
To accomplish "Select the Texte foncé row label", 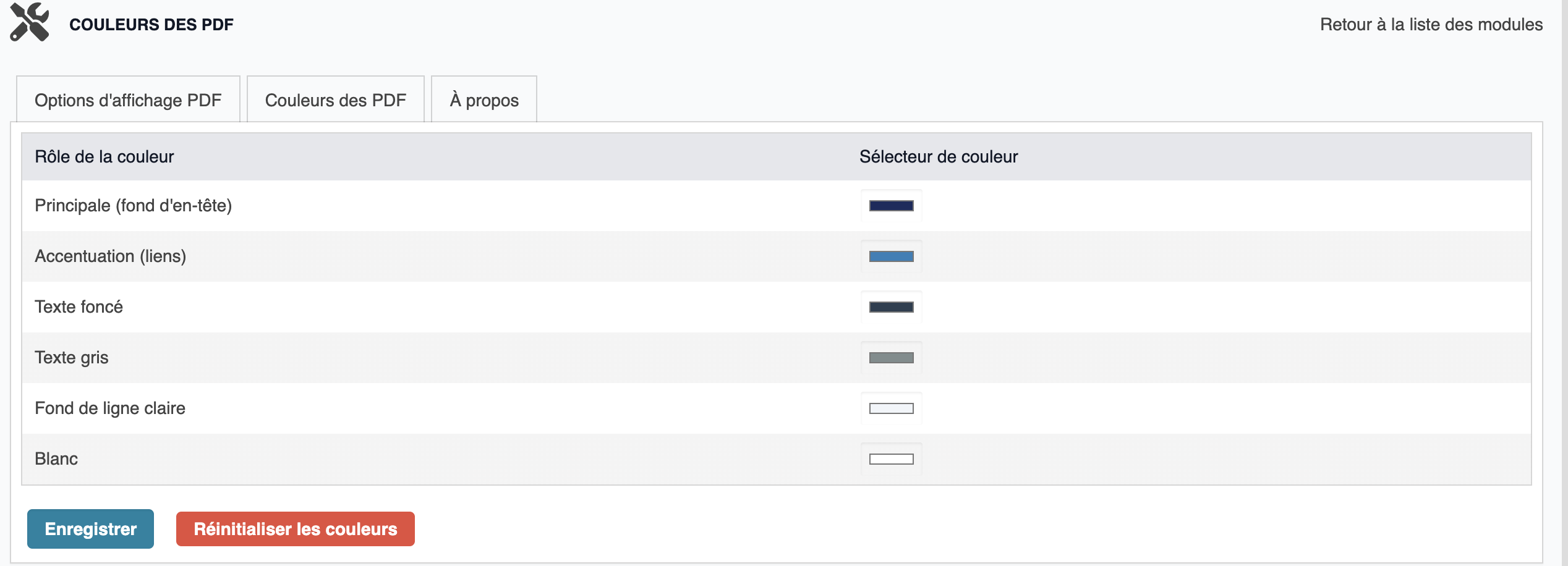I will coord(79,307).
